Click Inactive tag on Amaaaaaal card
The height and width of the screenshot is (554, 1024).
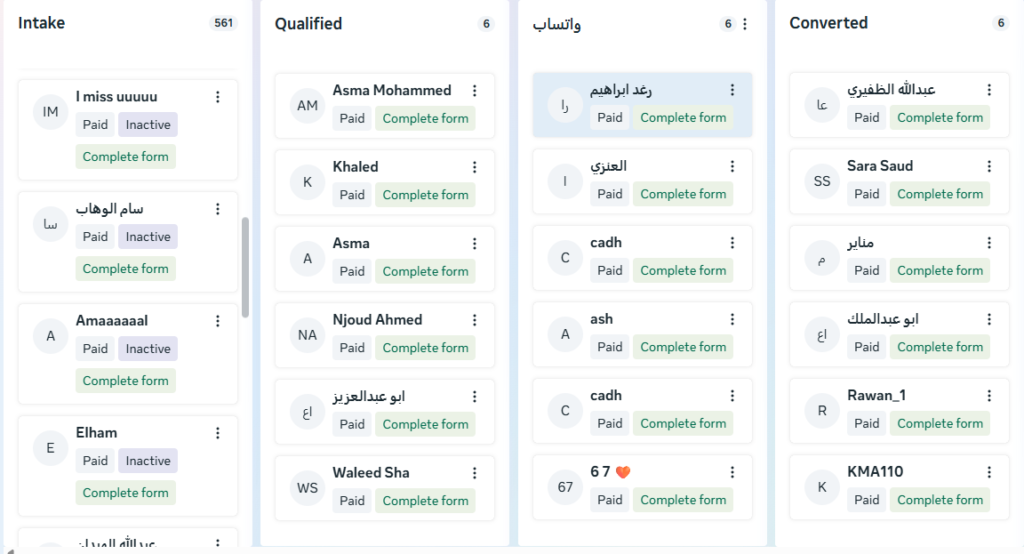148,349
